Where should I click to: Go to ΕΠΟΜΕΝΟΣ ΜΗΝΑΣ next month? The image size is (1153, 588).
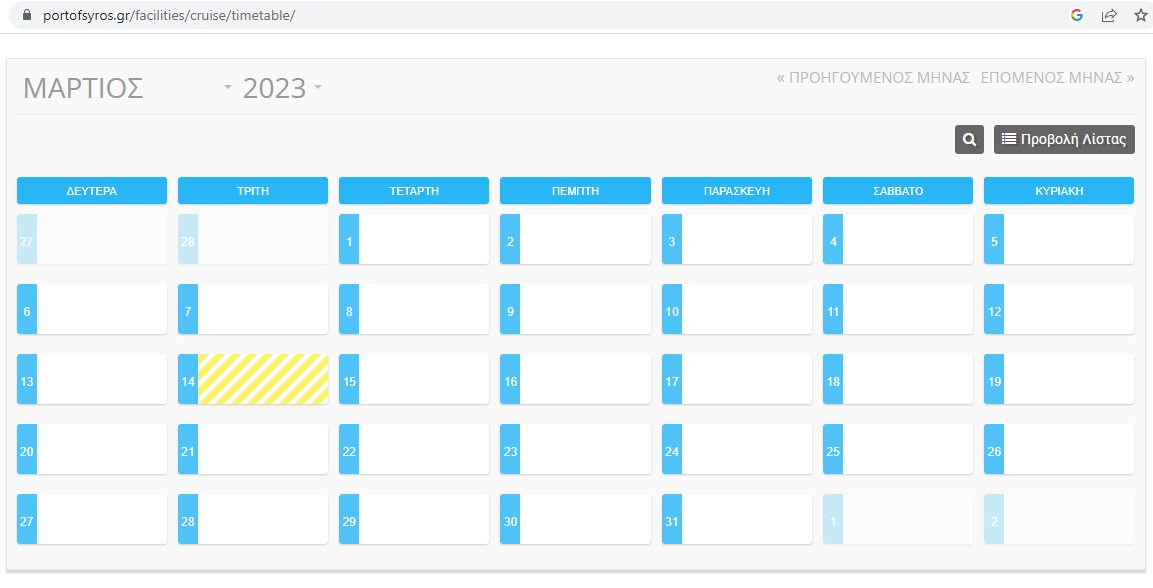[1057, 77]
